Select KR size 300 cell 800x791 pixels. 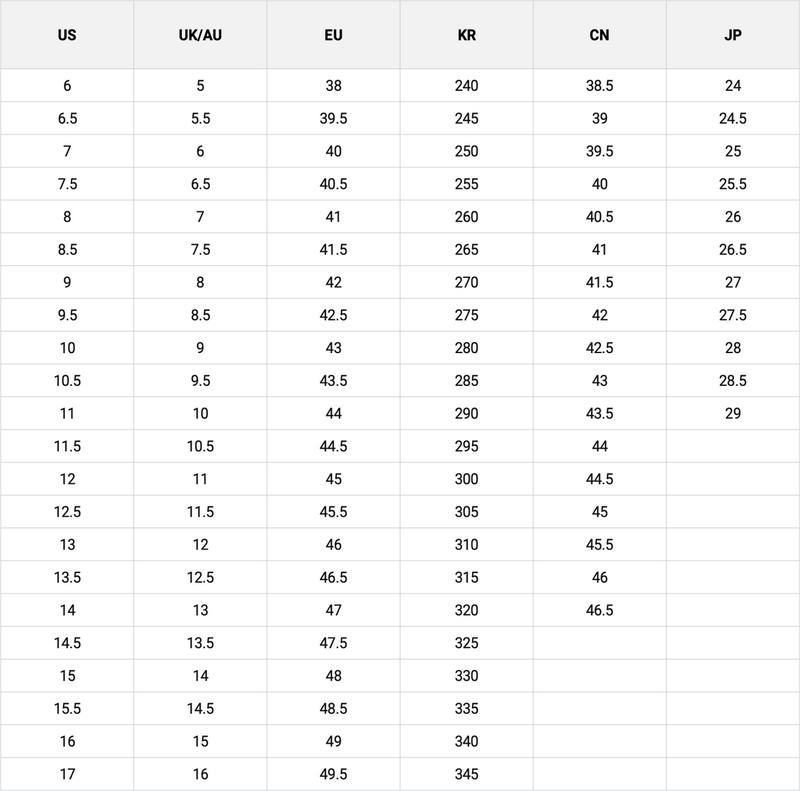466,479
